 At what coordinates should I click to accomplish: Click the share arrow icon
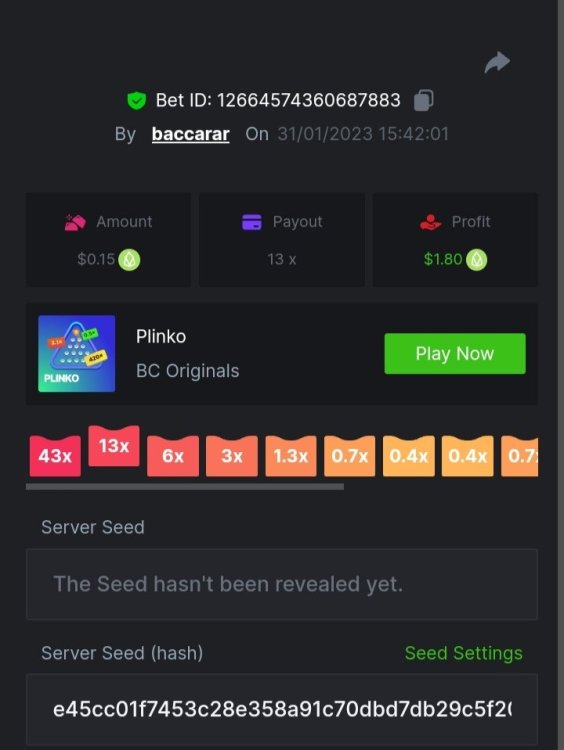497,63
